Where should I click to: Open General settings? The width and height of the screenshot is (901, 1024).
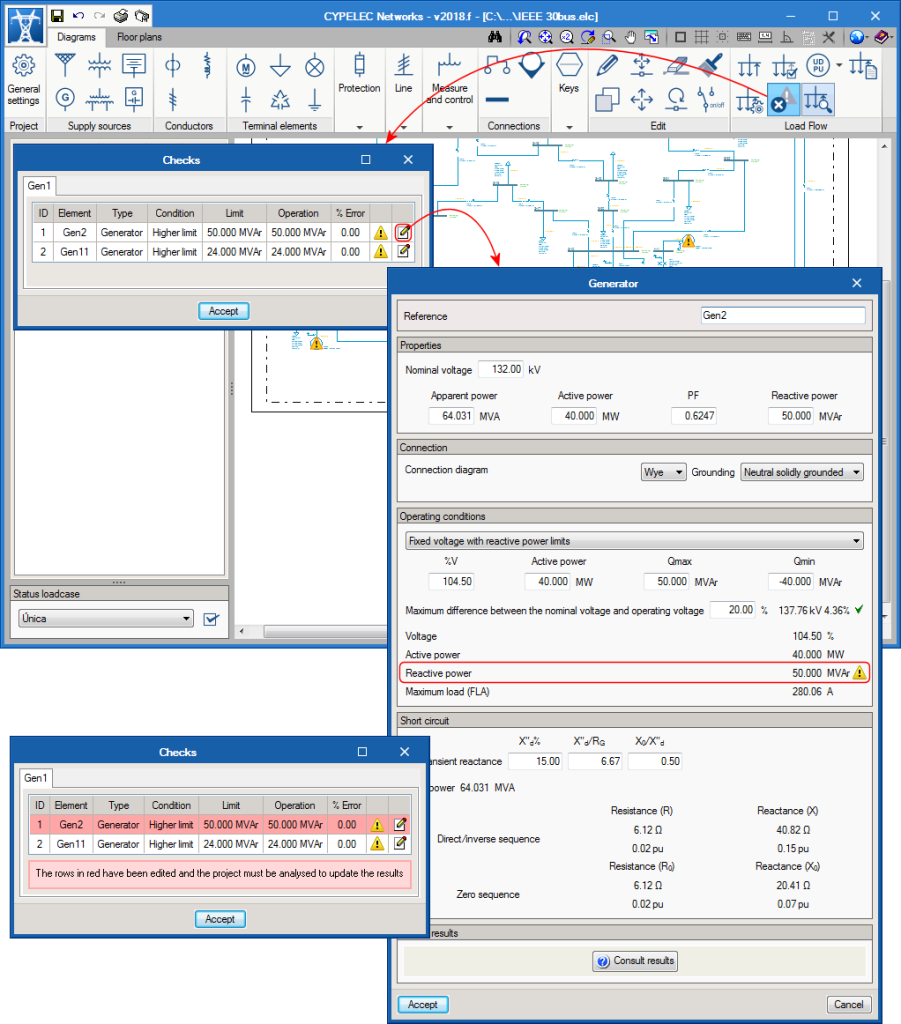pyautogui.click(x=24, y=81)
